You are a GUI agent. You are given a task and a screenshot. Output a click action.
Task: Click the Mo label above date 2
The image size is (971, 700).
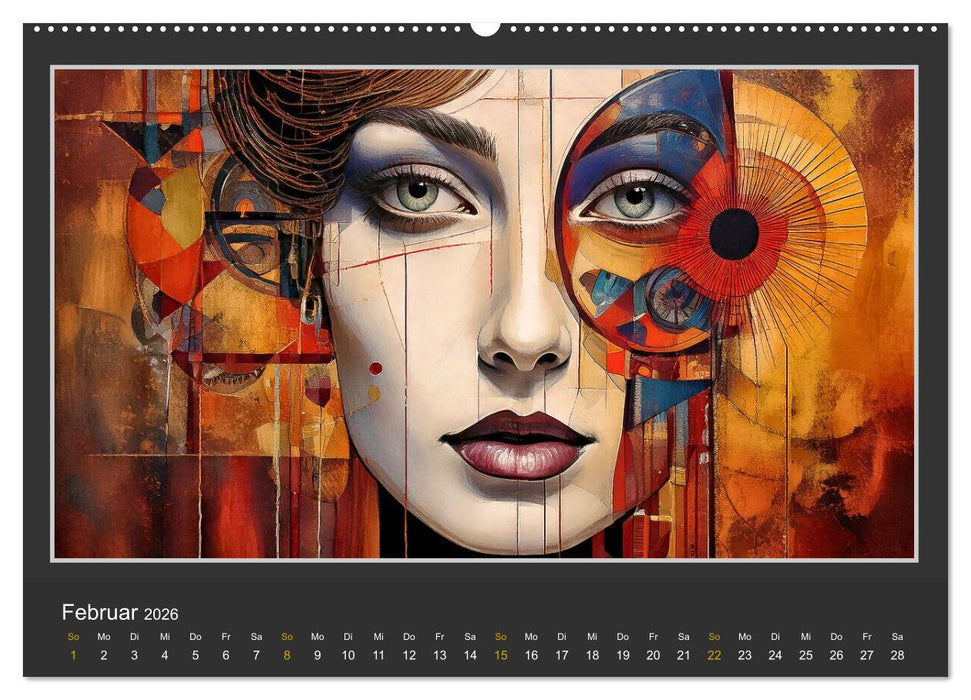104,636
